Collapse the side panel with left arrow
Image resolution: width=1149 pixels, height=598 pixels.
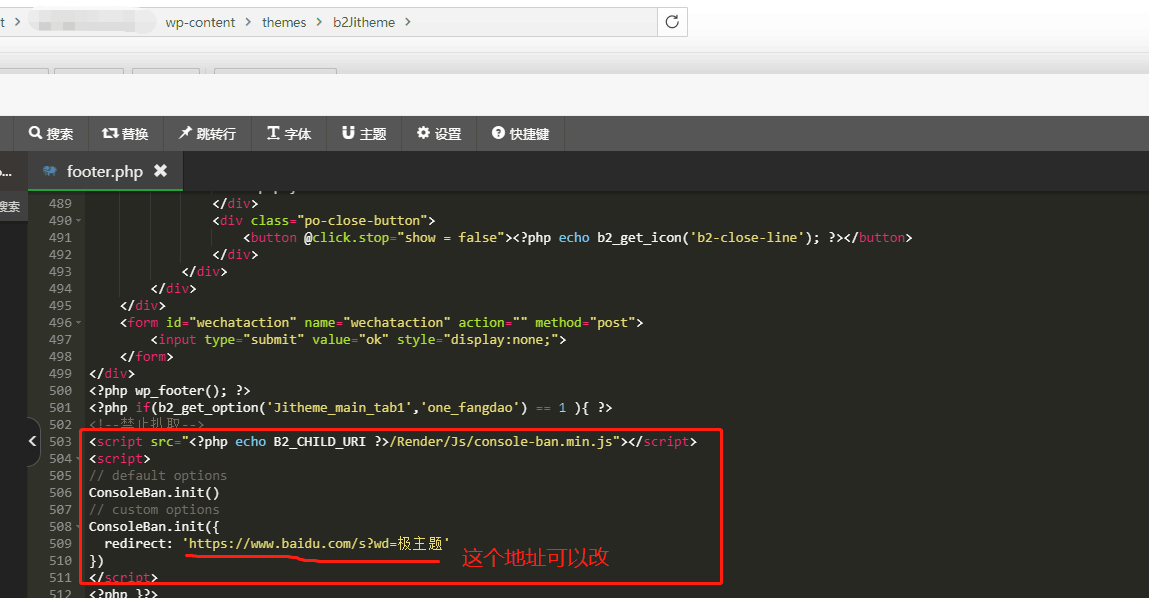pyautogui.click(x=32, y=440)
